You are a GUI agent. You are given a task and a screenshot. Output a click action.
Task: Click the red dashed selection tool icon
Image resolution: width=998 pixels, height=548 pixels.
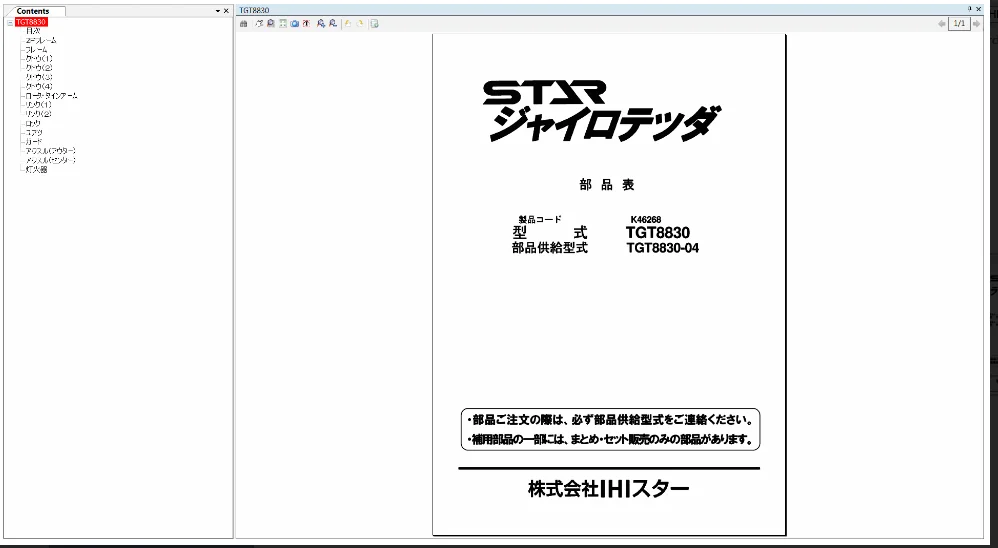coord(306,24)
